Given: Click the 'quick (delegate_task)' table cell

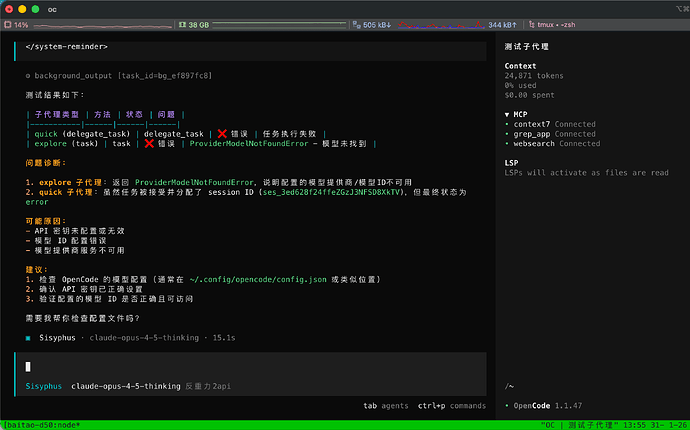Looking at the screenshot, I should pos(82,134).
